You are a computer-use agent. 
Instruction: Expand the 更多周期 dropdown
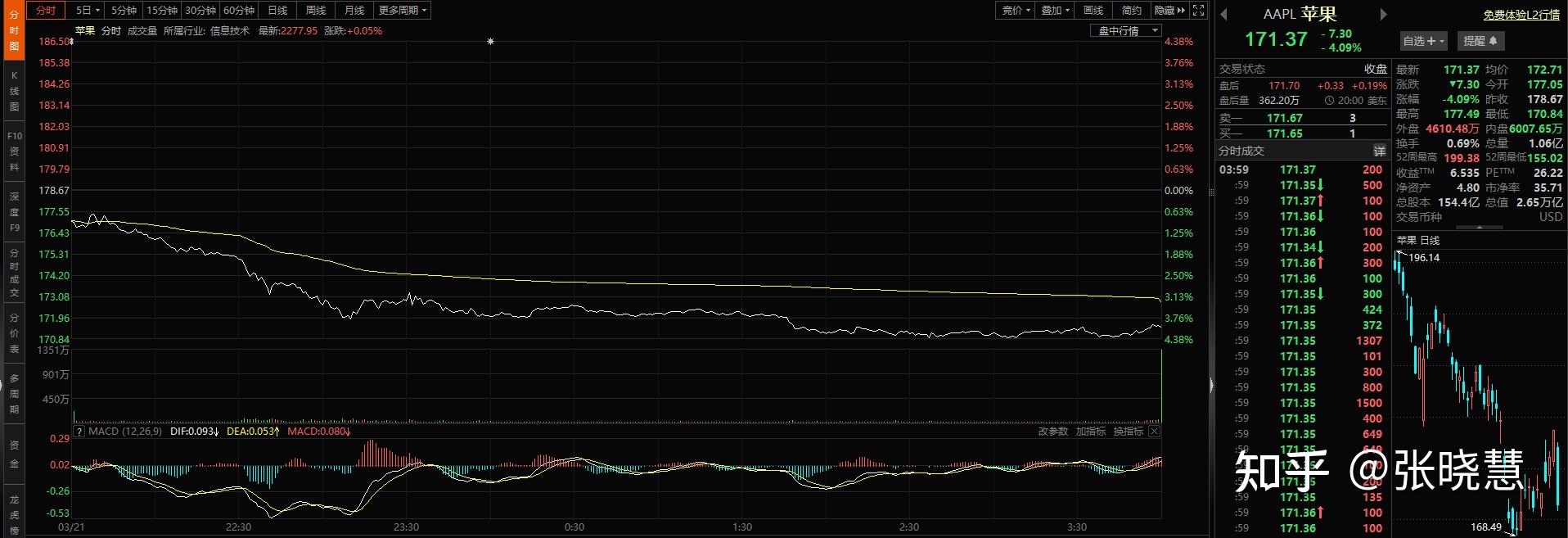(x=402, y=10)
